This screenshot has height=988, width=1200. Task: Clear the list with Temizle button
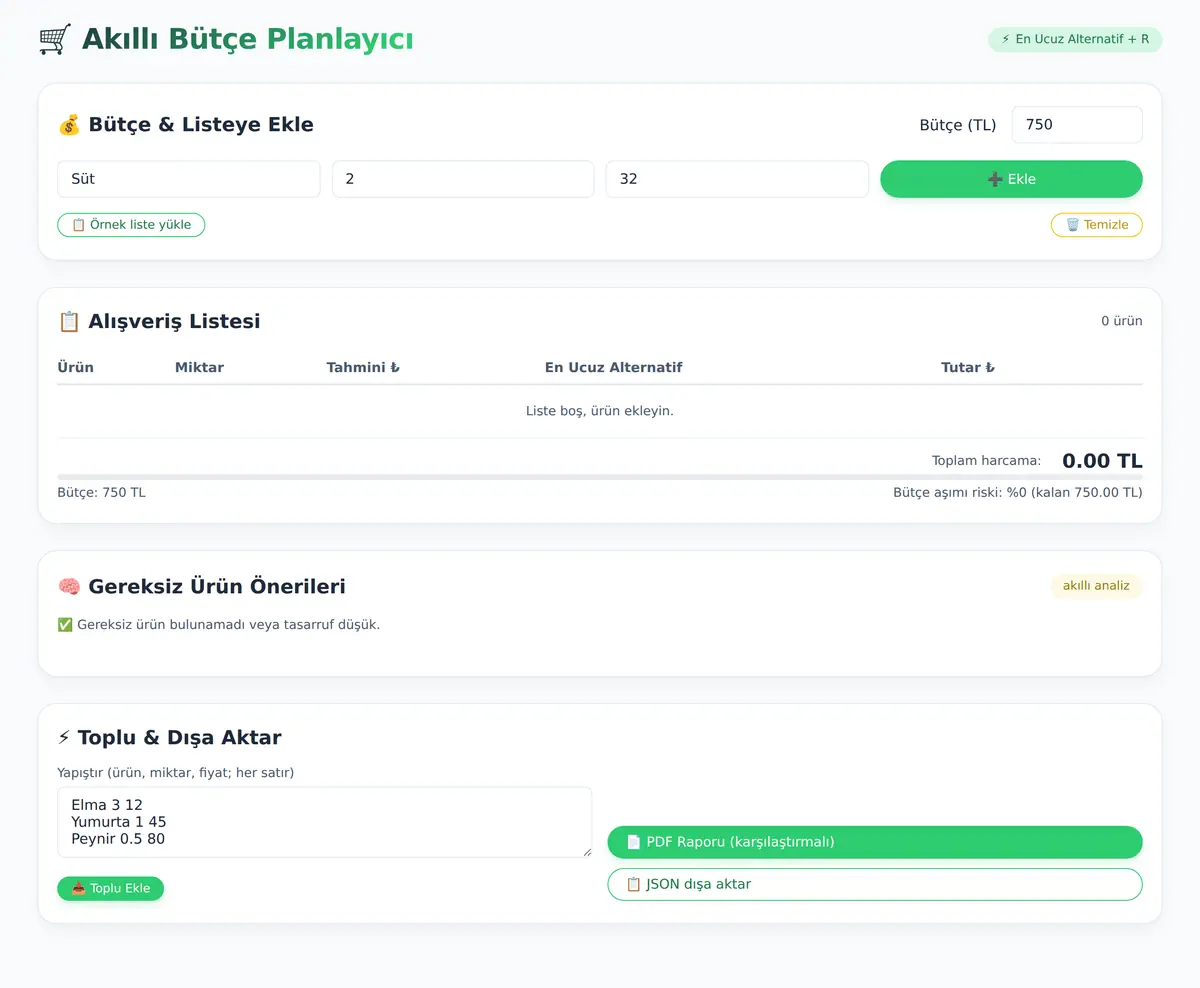pos(1097,225)
